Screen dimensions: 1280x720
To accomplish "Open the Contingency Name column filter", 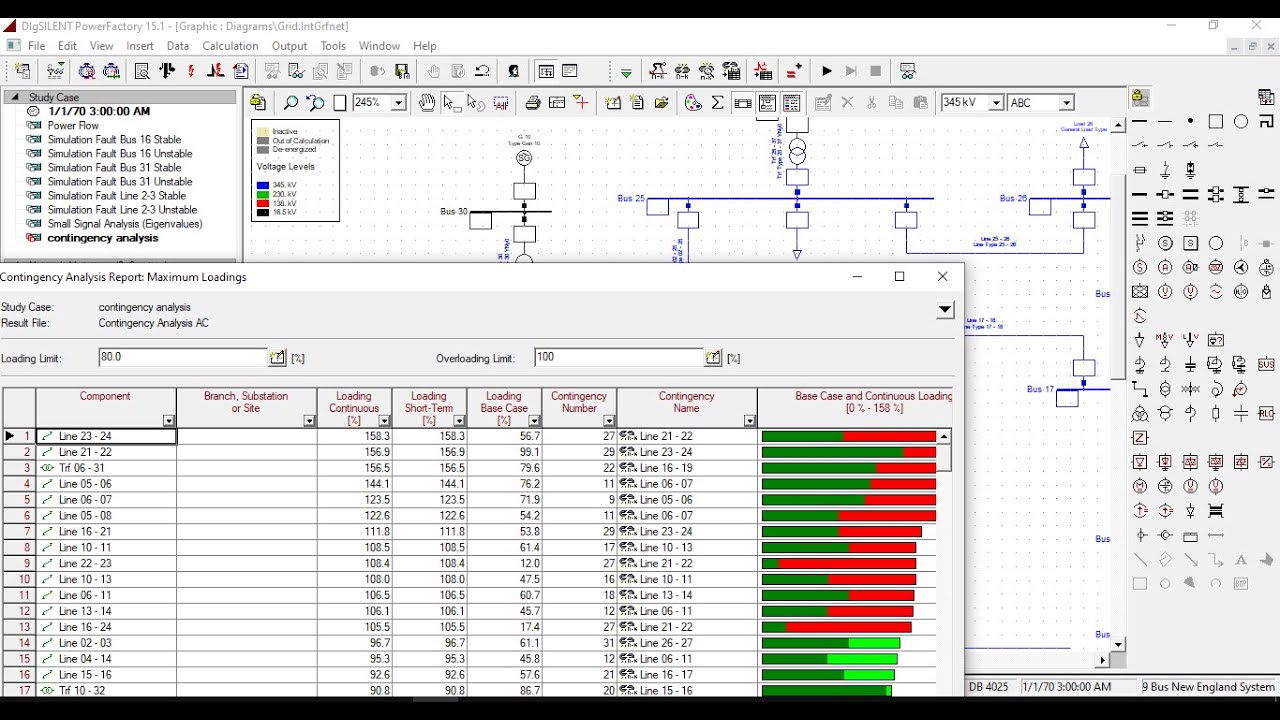I will tap(750, 421).
